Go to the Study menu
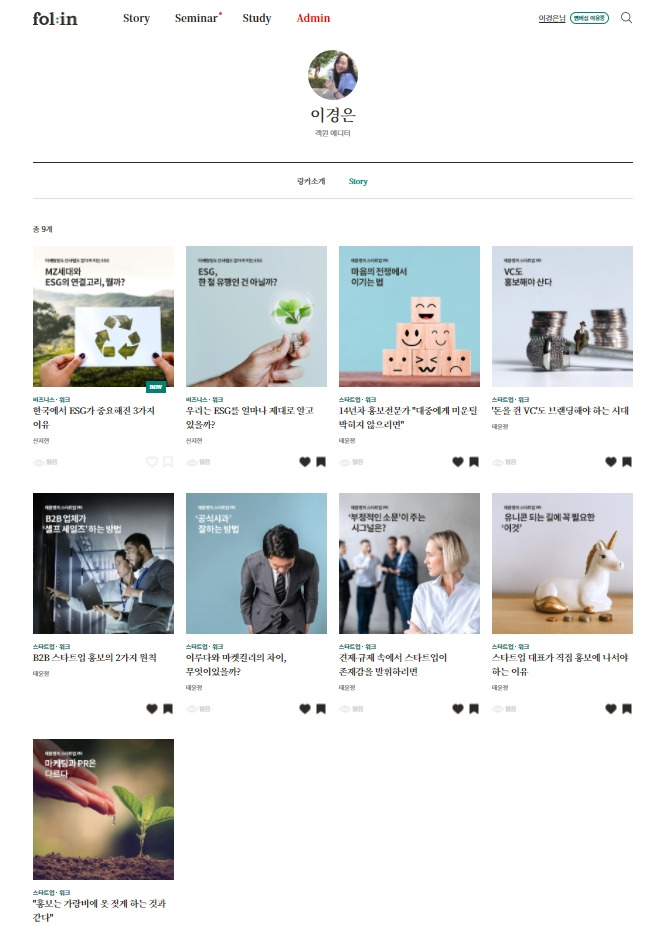Screen dimensions: 668x926 click(x=257, y=18)
